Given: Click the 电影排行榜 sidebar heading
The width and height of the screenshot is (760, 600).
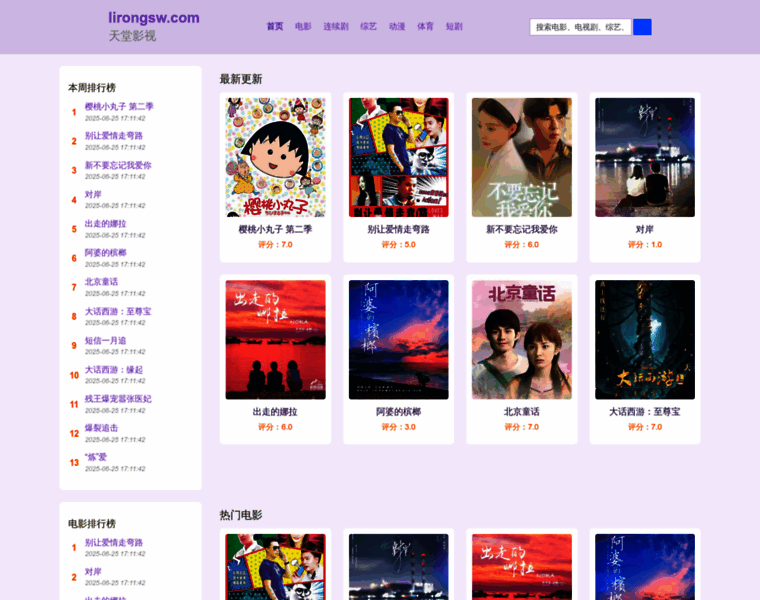Looking at the screenshot, I should 92,524.
